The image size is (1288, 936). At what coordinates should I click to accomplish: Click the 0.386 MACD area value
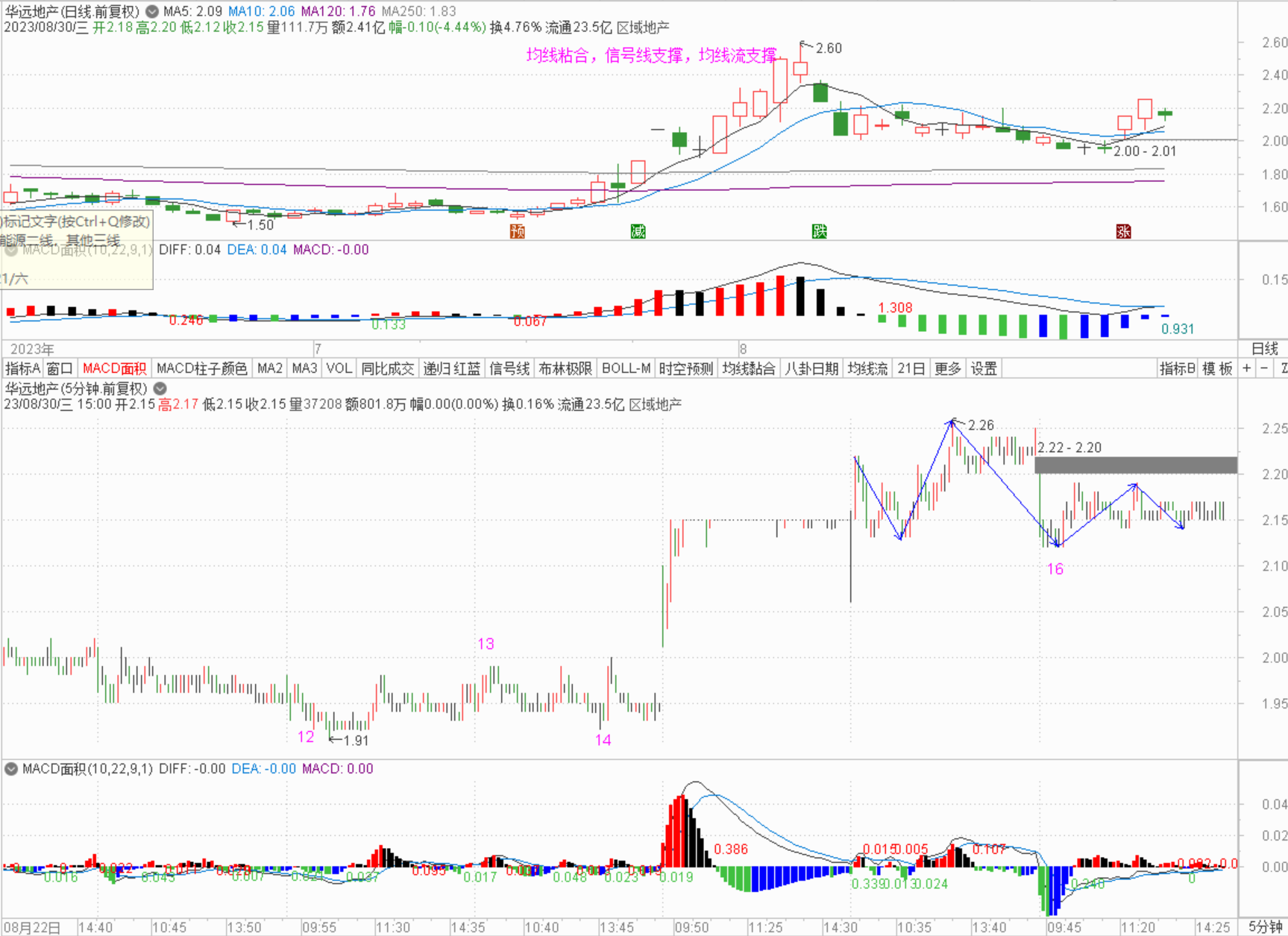click(731, 849)
